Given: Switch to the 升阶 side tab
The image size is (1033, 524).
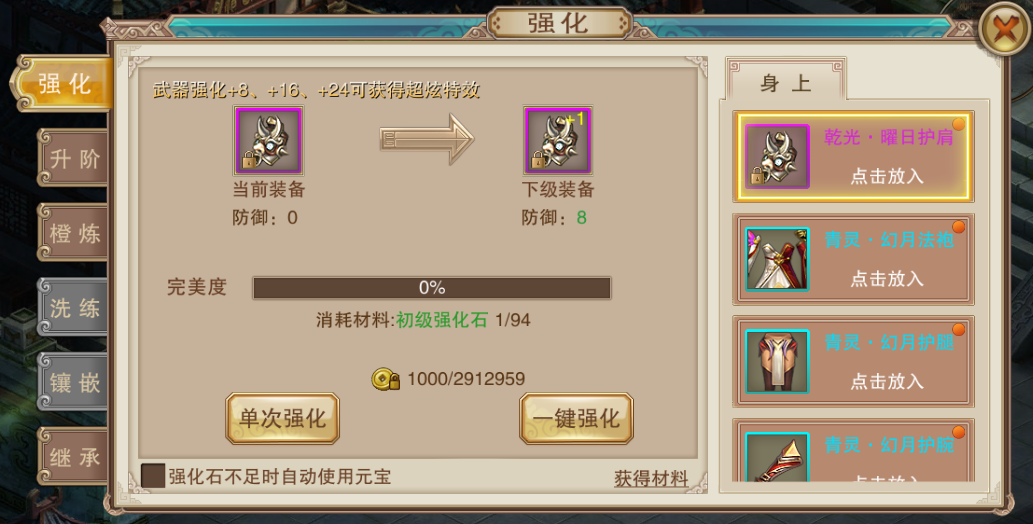Looking at the screenshot, I should point(74,158).
